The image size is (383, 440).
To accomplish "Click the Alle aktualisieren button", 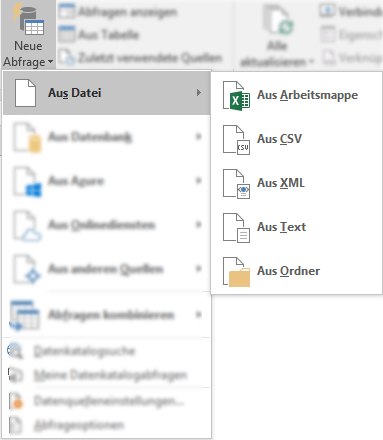I will 277,34.
